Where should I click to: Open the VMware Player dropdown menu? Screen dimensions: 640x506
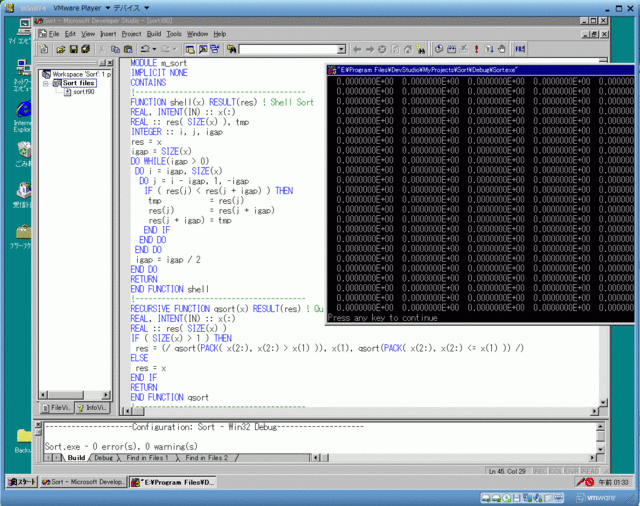coord(82,8)
